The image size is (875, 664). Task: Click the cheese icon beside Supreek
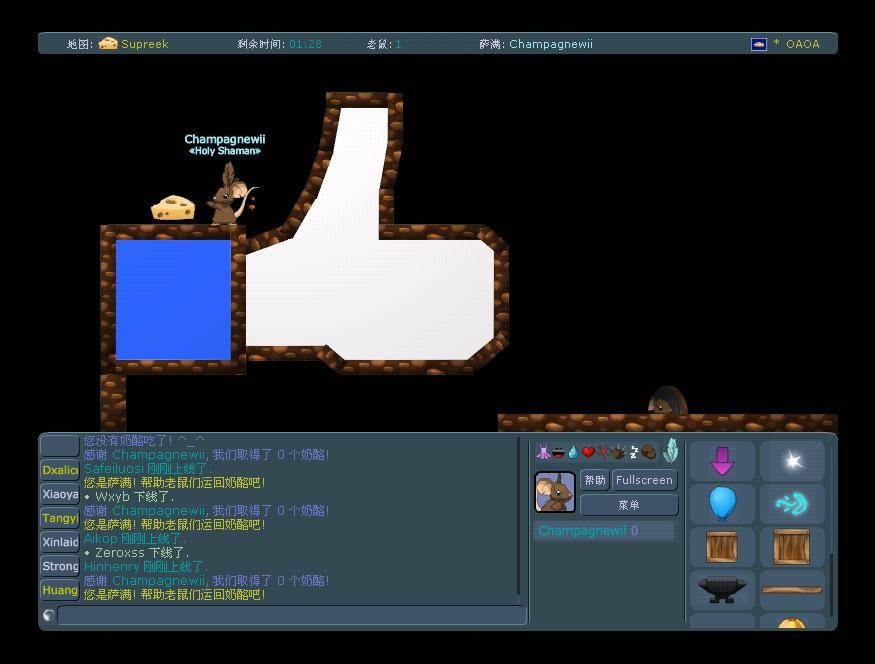coord(108,44)
